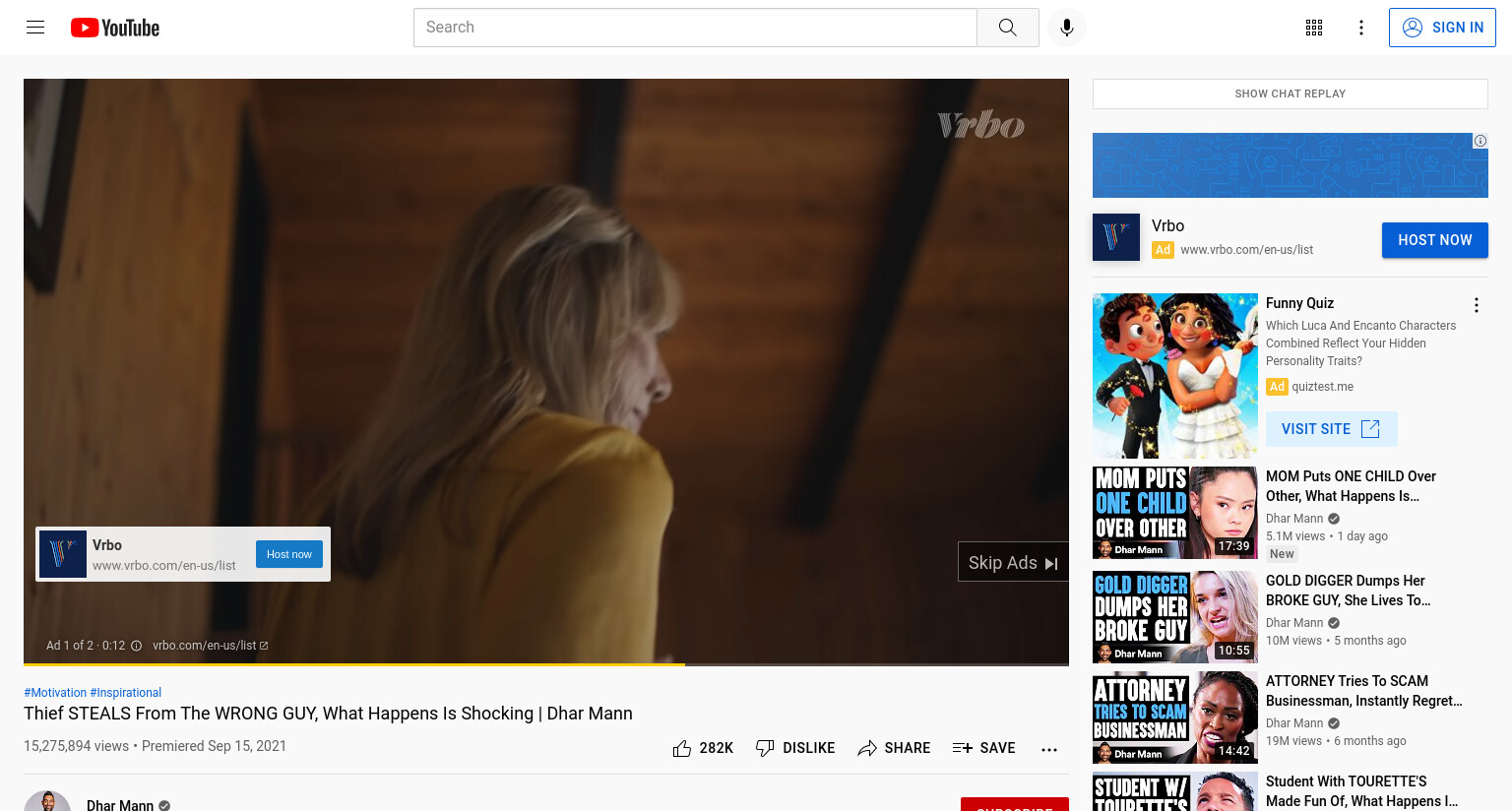Open www.vrbo.com/en-us/list sidebar link
The image size is (1512, 811).
pyautogui.click(x=1247, y=250)
